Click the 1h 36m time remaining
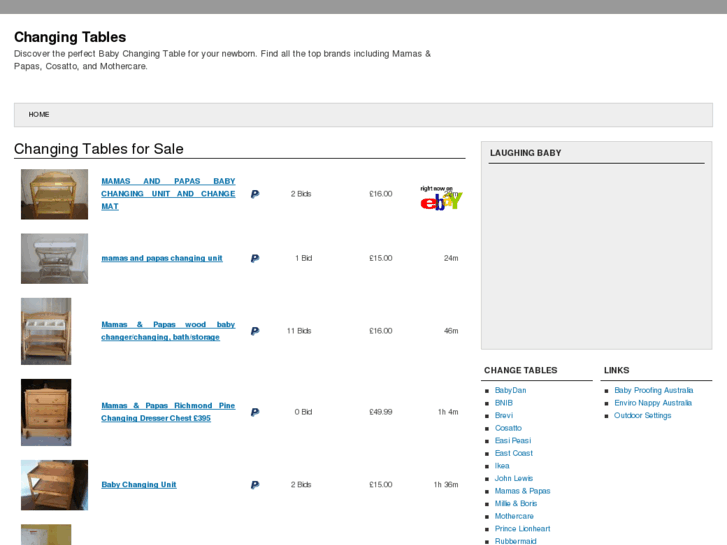 tap(446, 485)
